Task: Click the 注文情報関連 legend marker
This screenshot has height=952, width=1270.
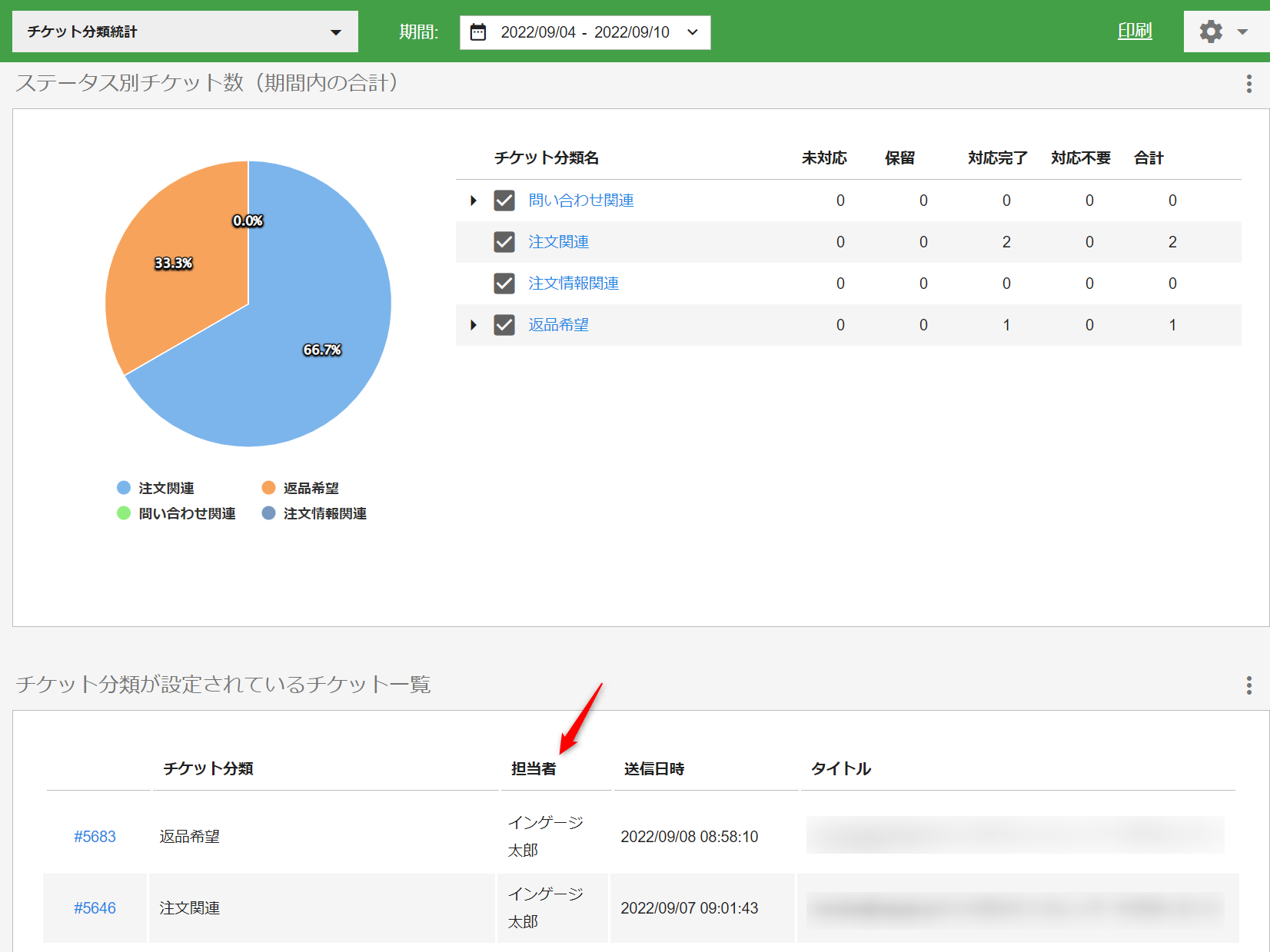Action: pos(268,513)
